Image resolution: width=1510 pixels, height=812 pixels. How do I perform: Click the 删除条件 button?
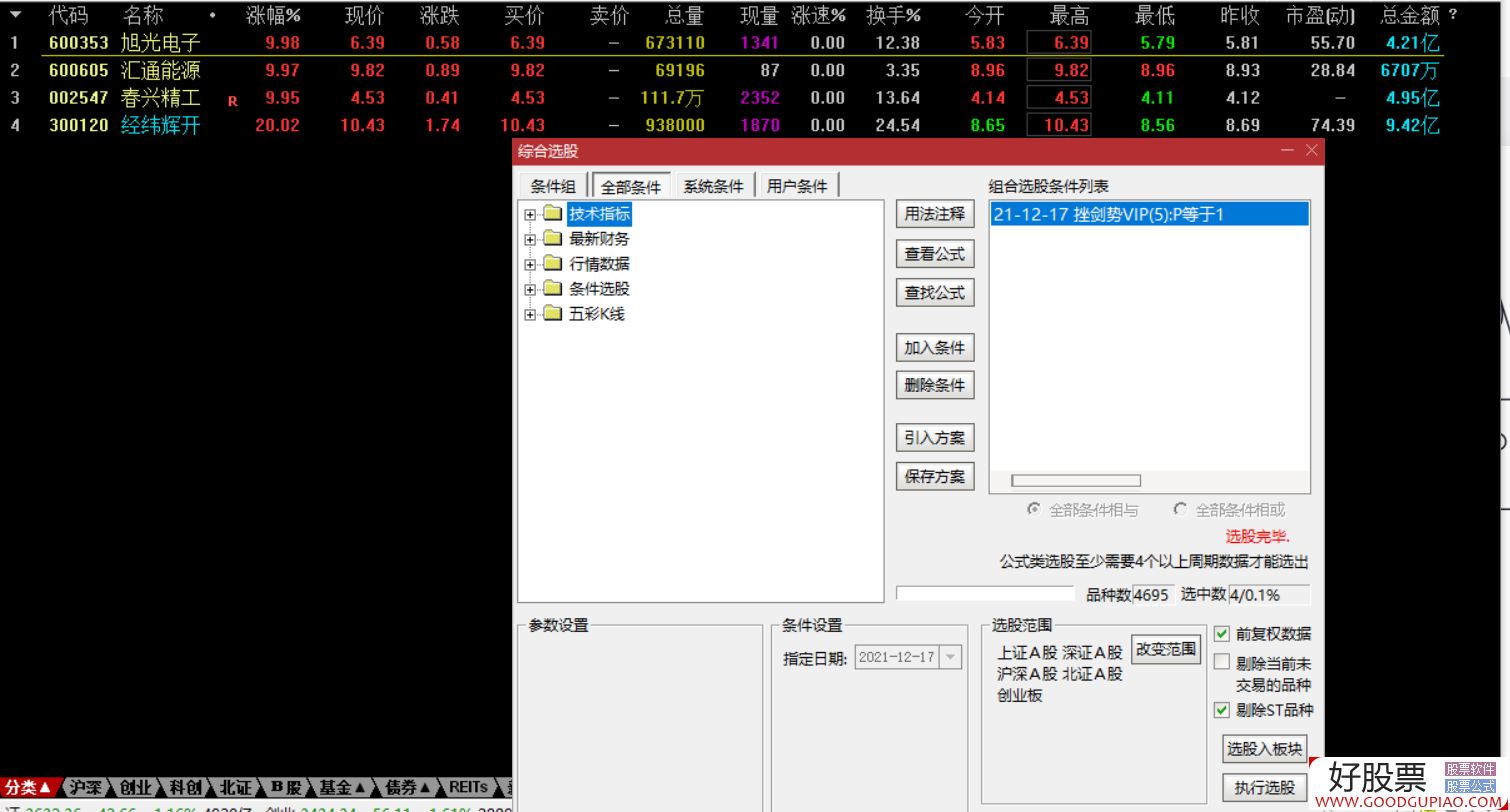click(x=935, y=386)
